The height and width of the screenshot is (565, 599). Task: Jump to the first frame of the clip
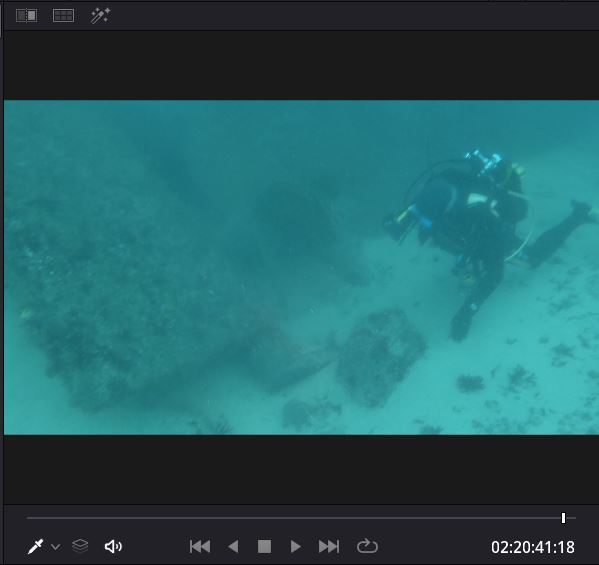pyautogui.click(x=200, y=546)
